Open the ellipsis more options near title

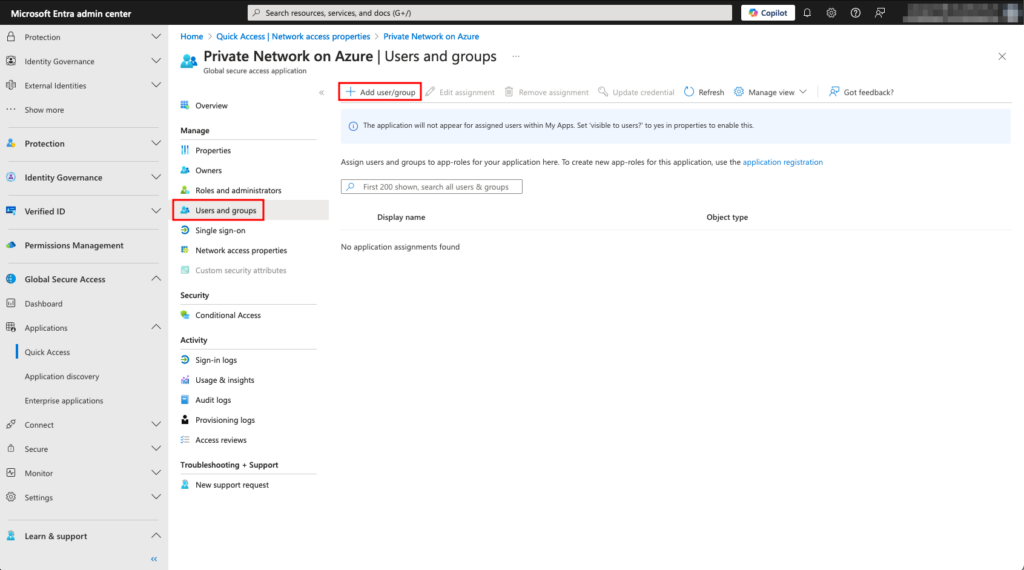[x=516, y=56]
